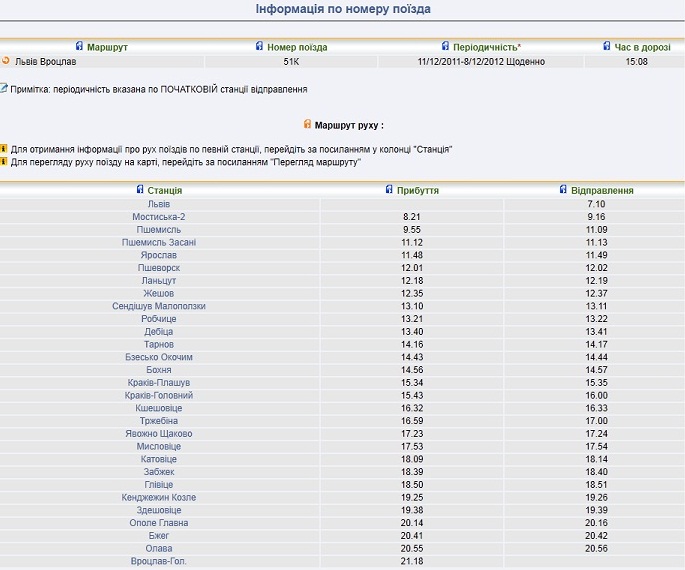Open the Ополе Главна station link
The height and width of the screenshot is (570, 685).
coord(159,523)
